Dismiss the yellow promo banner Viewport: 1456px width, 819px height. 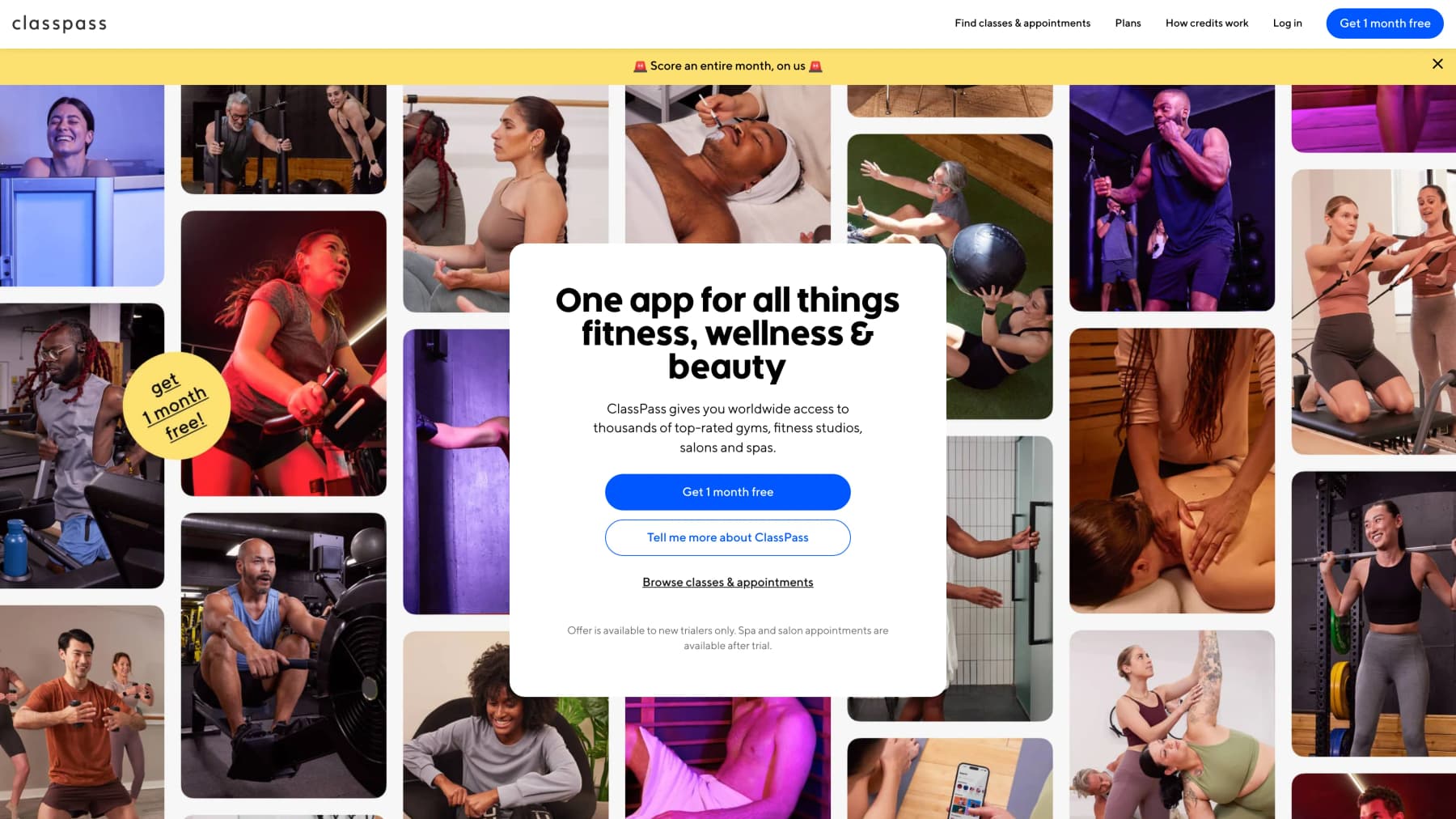coord(1437,64)
